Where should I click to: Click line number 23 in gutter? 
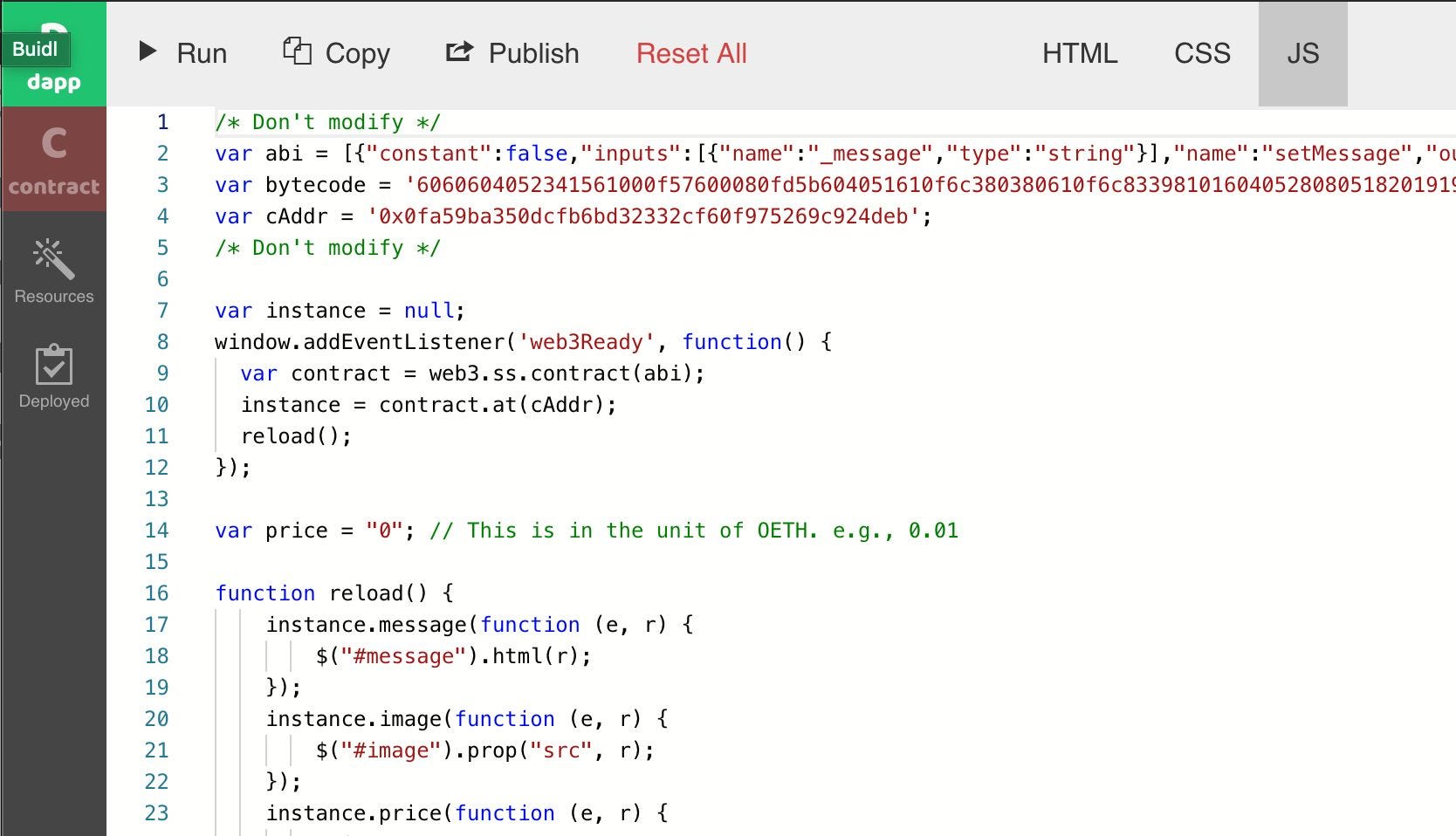pyautogui.click(x=156, y=813)
